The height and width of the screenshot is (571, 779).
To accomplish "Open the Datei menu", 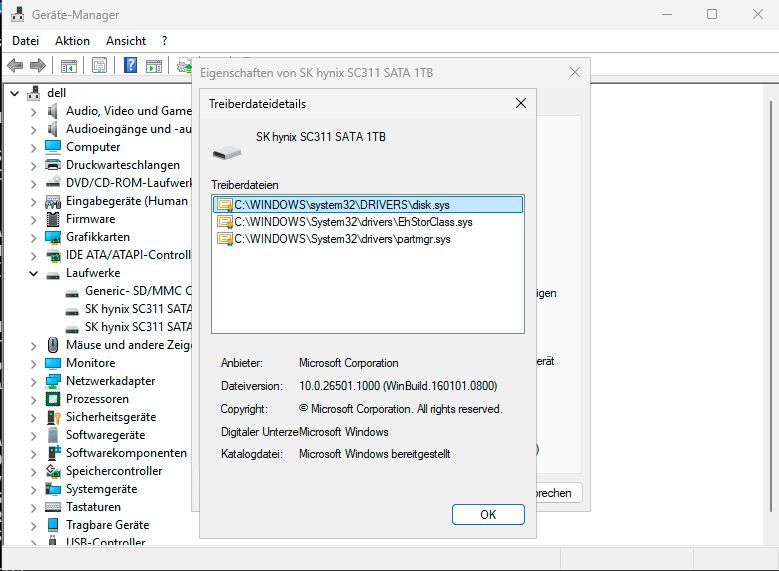I will (x=25, y=41).
